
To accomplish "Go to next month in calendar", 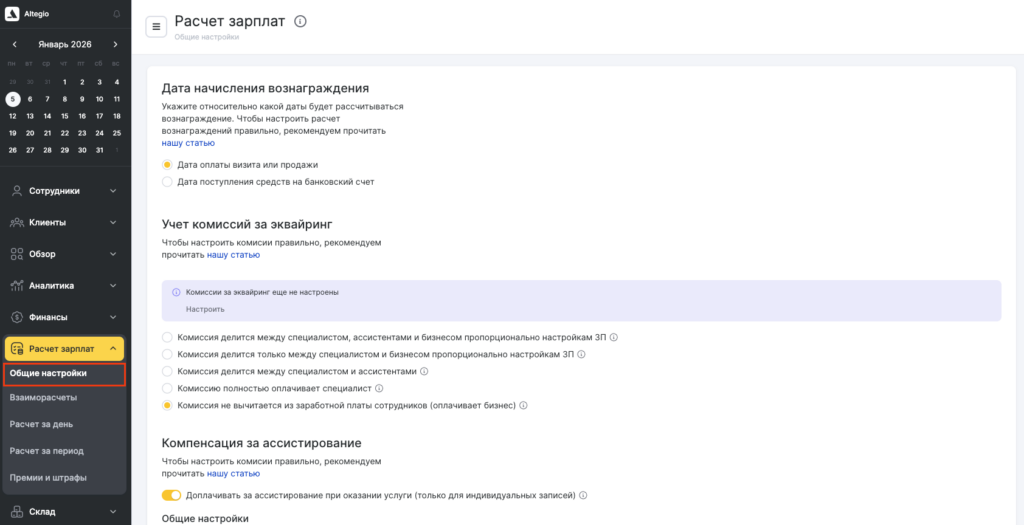I will click(116, 45).
